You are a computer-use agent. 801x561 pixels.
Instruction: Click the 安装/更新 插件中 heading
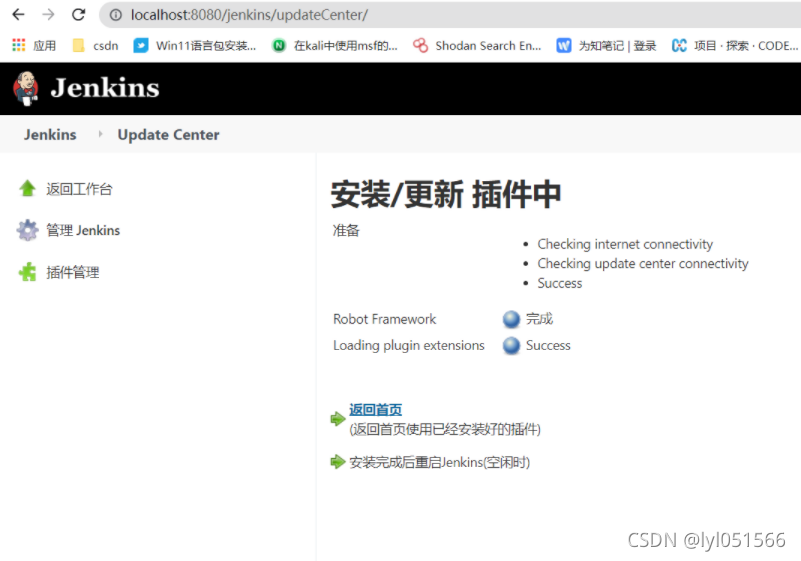click(446, 194)
